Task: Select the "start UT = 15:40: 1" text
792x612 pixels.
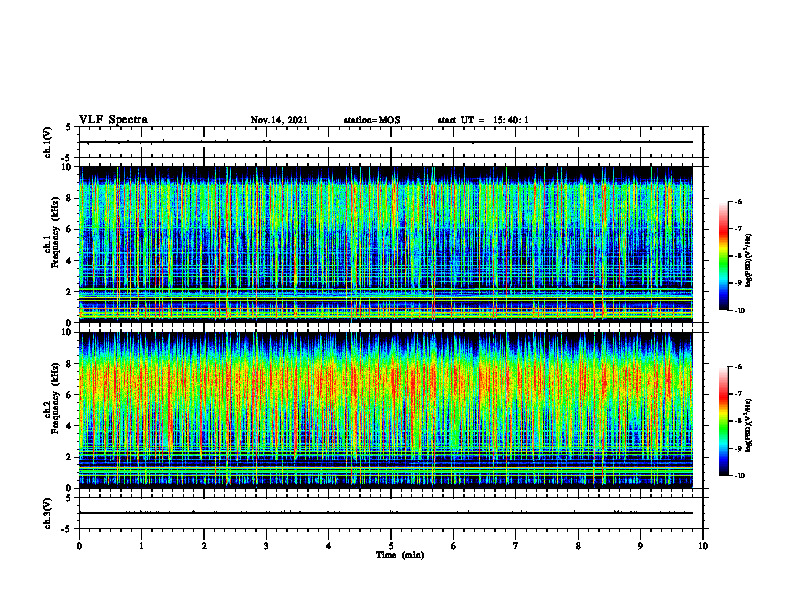Action: coord(483,120)
